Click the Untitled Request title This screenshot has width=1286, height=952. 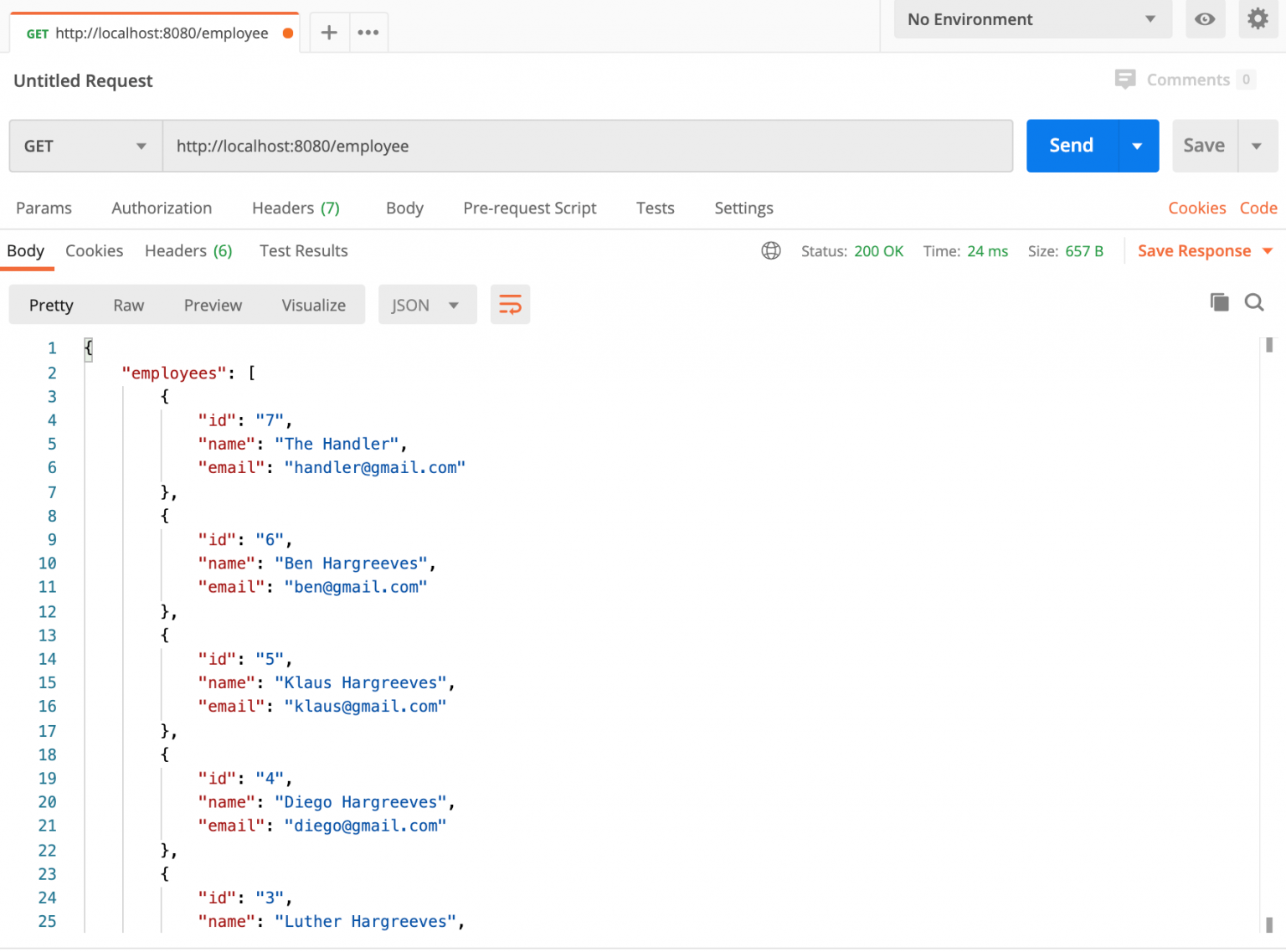click(83, 80)
